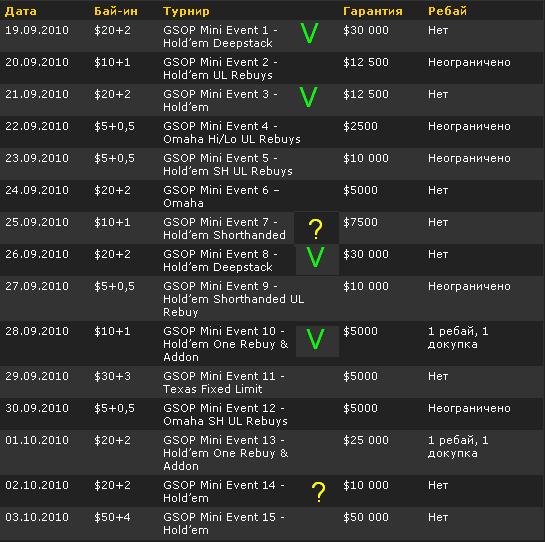Click the $50+4 buy-in cell
This screenshot has width=546, height=542.
pyautogui.click(x=112, y=517)
